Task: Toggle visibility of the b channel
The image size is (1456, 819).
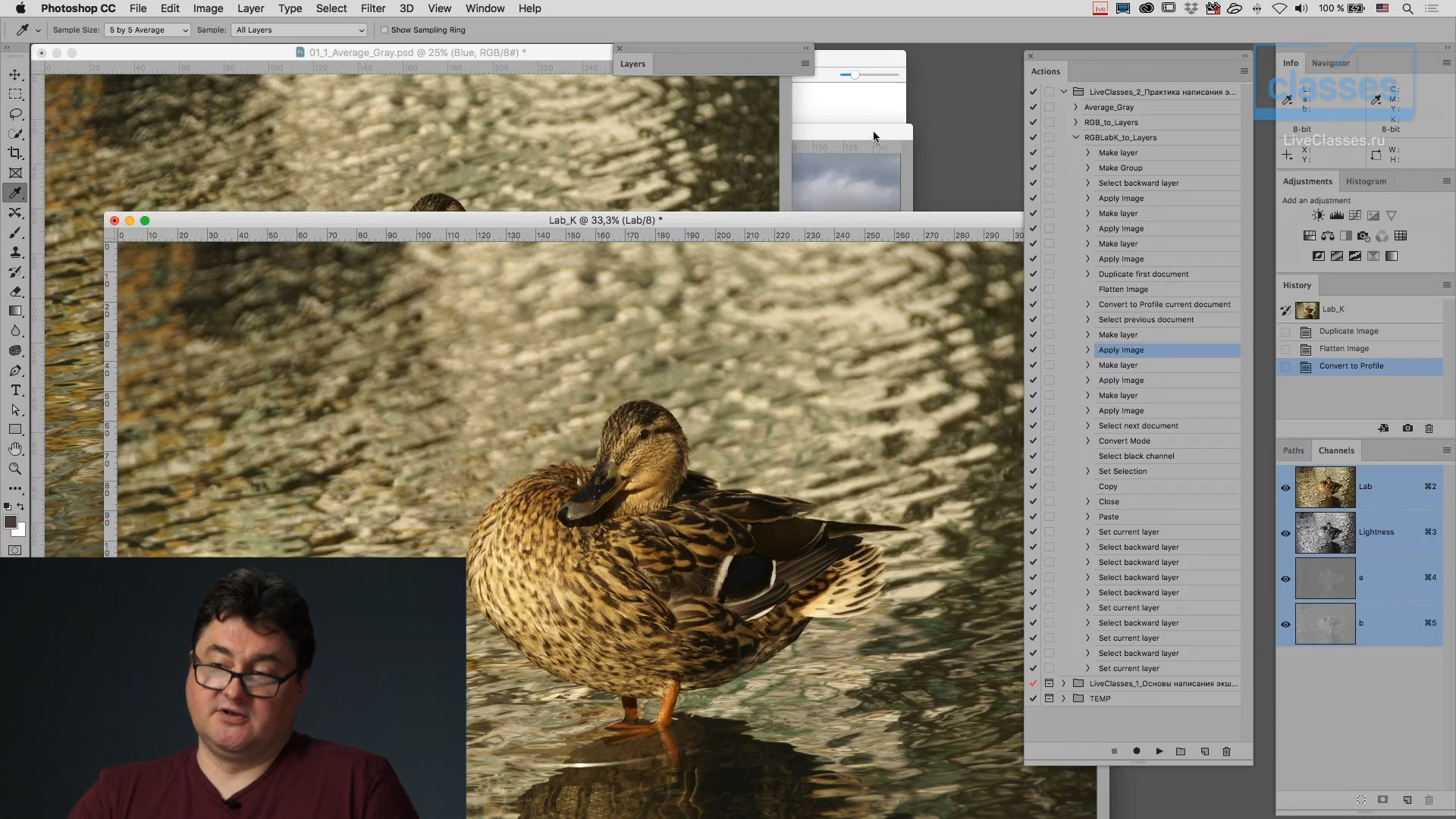Action: click(1285, 624)
